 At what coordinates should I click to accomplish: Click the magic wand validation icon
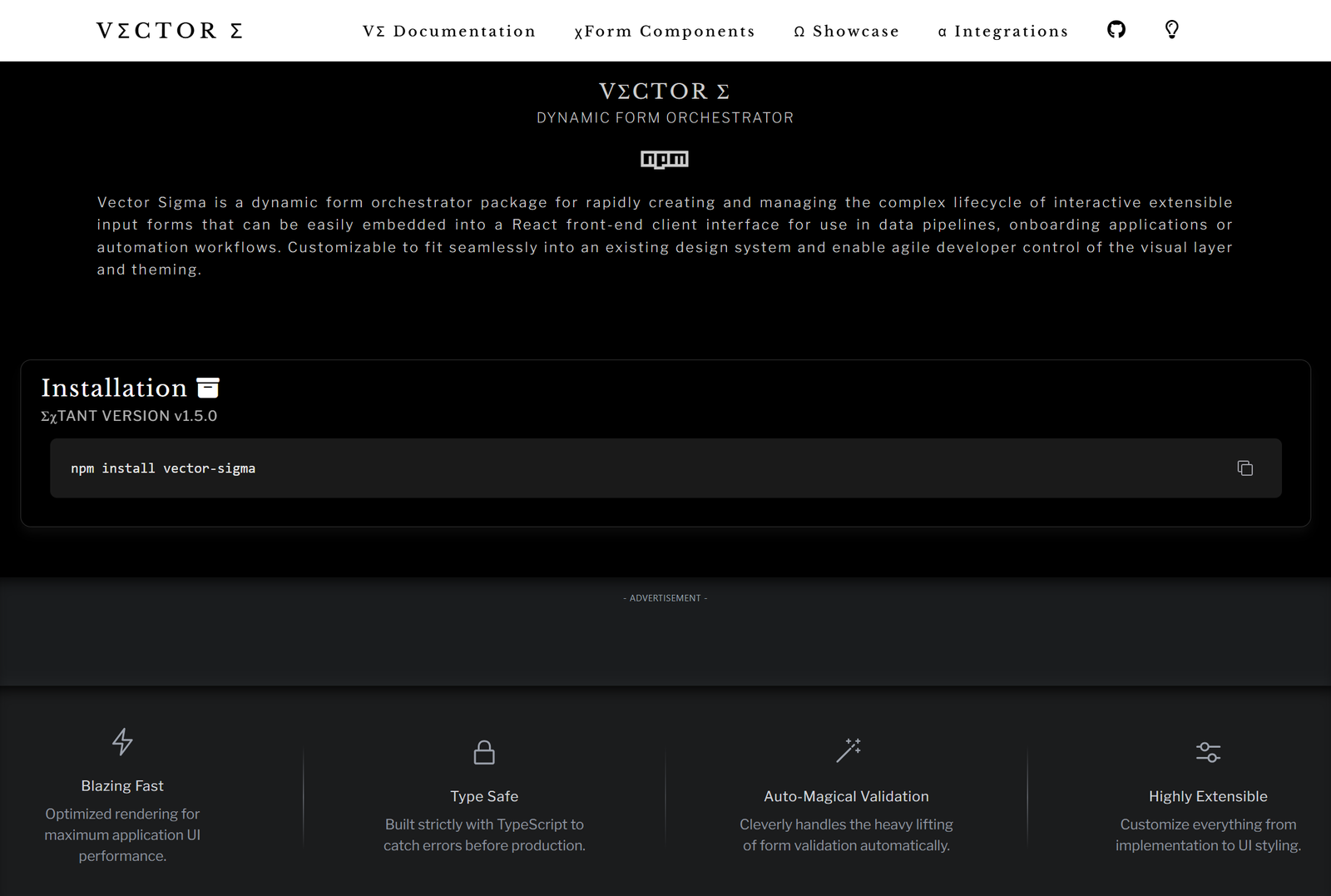point(848,750)
